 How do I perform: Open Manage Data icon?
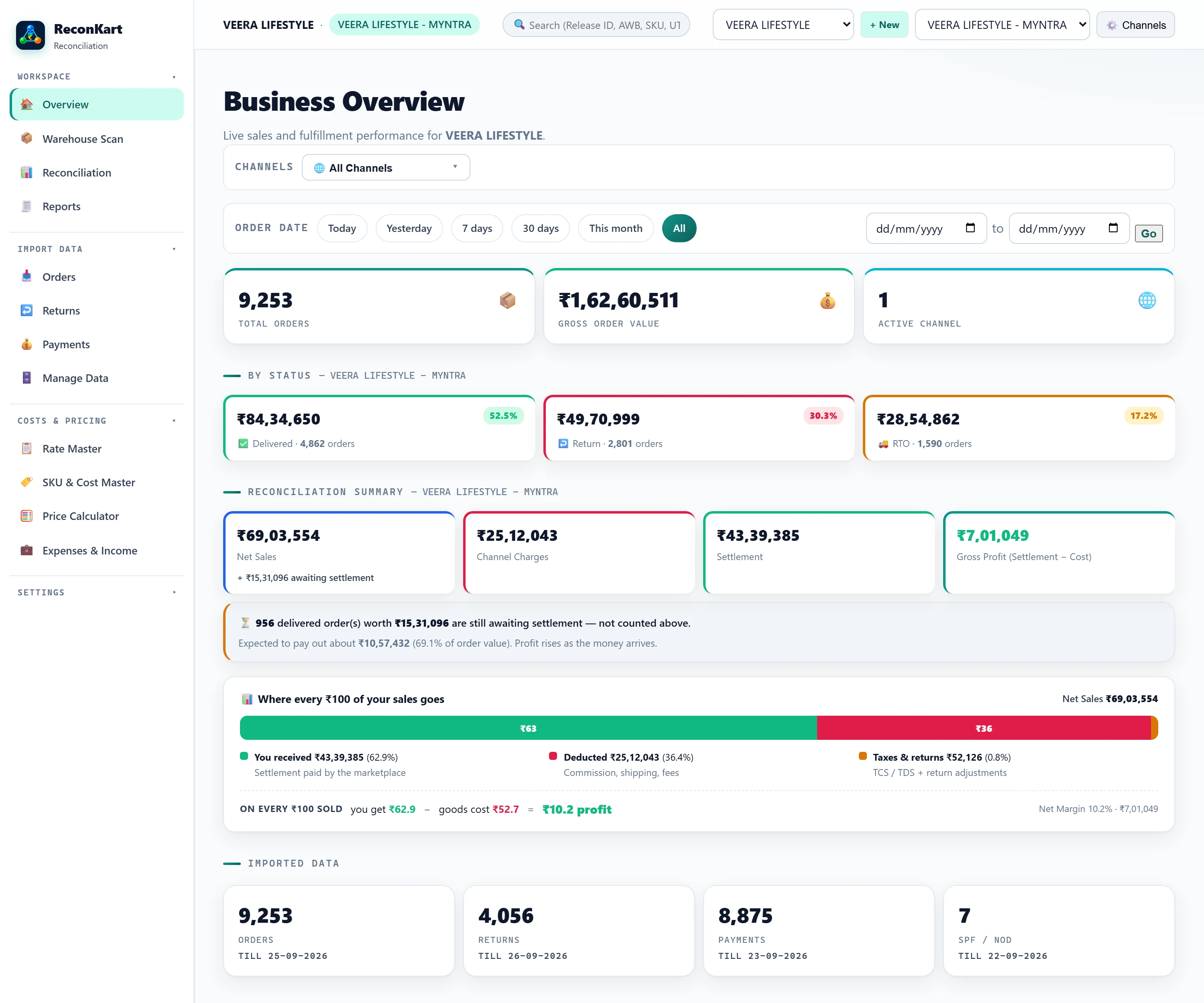tap(26, 378)
